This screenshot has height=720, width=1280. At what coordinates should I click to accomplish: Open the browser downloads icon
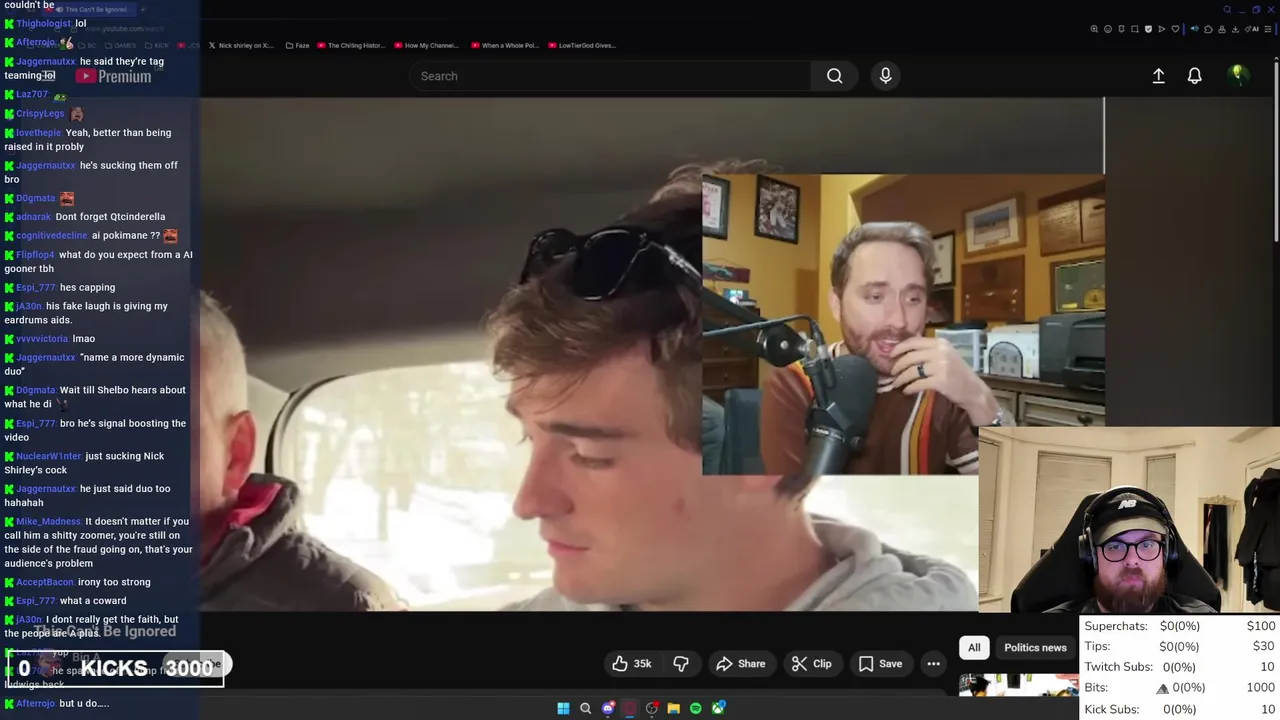click(x=1235, y=29)
